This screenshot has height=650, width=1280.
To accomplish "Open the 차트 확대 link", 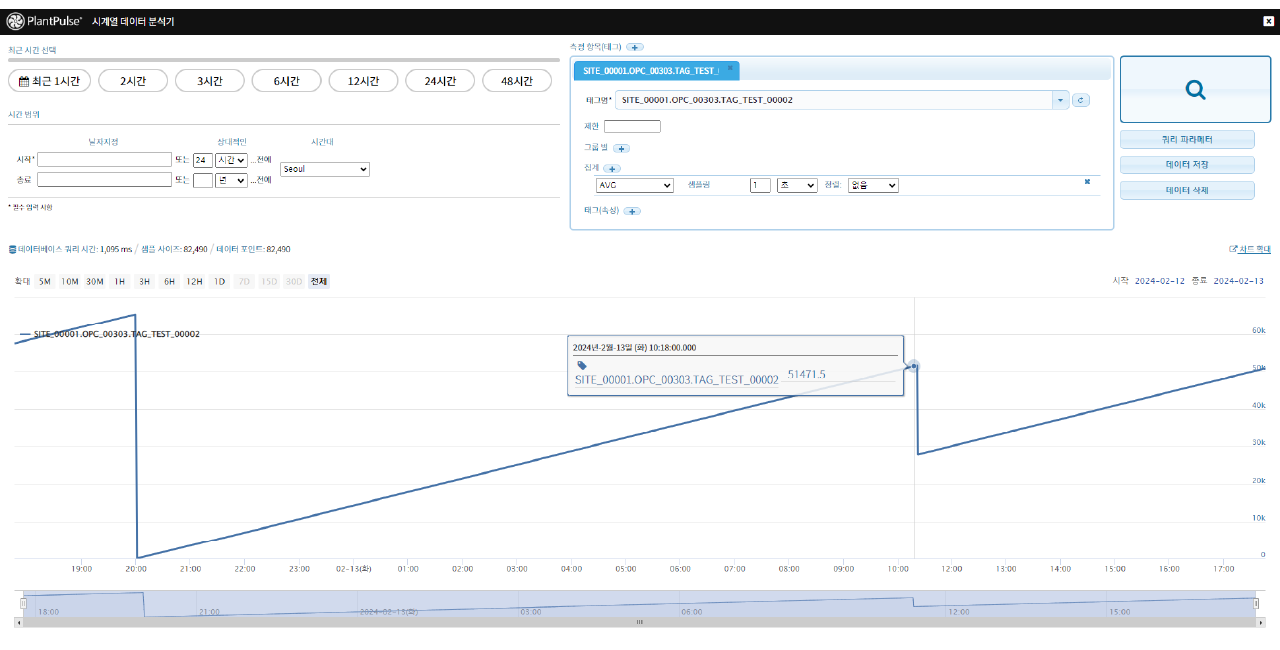I will [1250, 249].
